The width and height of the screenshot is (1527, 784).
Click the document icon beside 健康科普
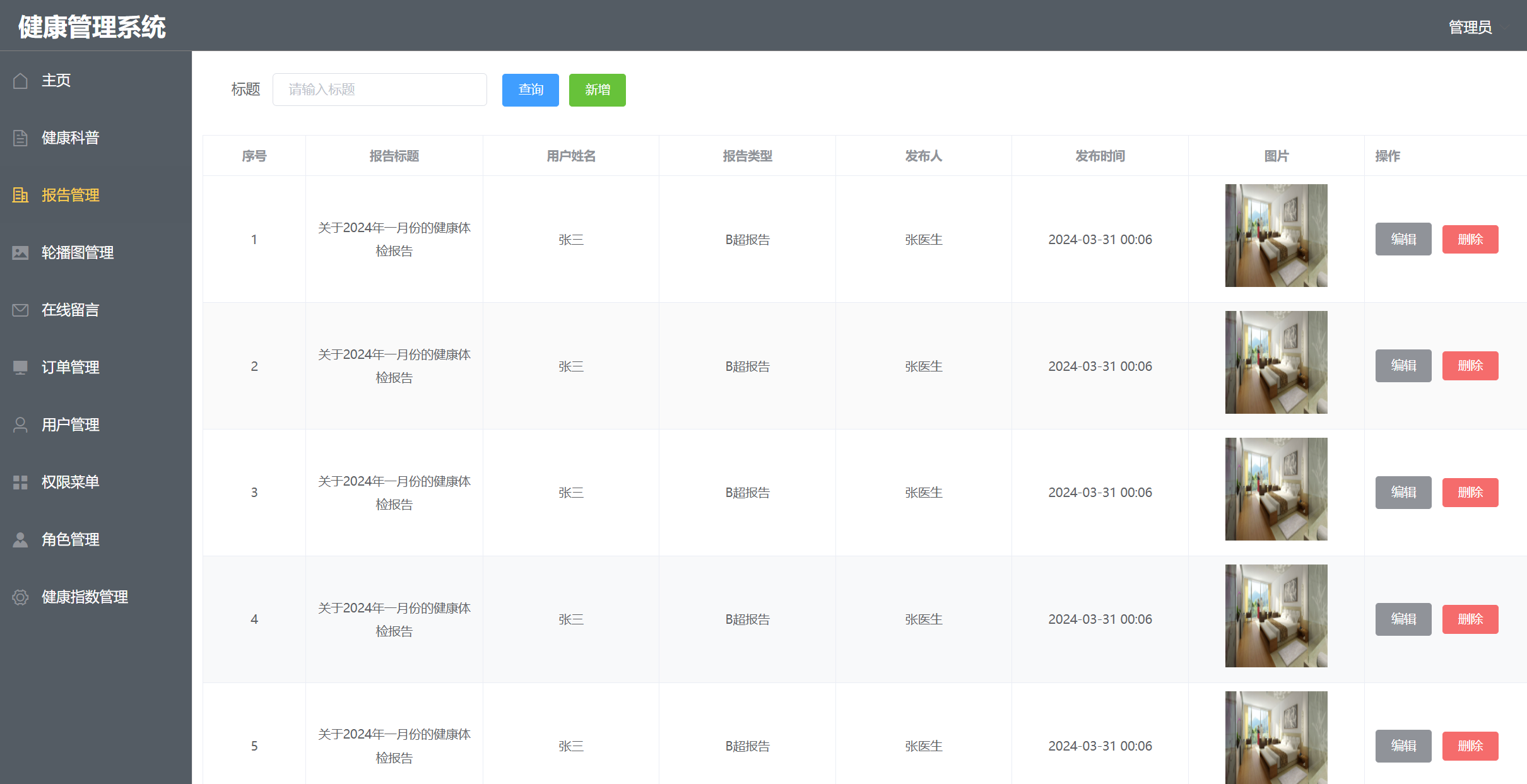[x=20, y=138]
